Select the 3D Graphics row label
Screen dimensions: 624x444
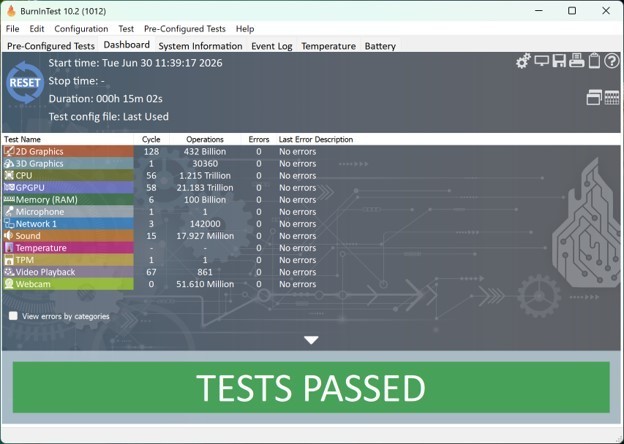point(39,164)
